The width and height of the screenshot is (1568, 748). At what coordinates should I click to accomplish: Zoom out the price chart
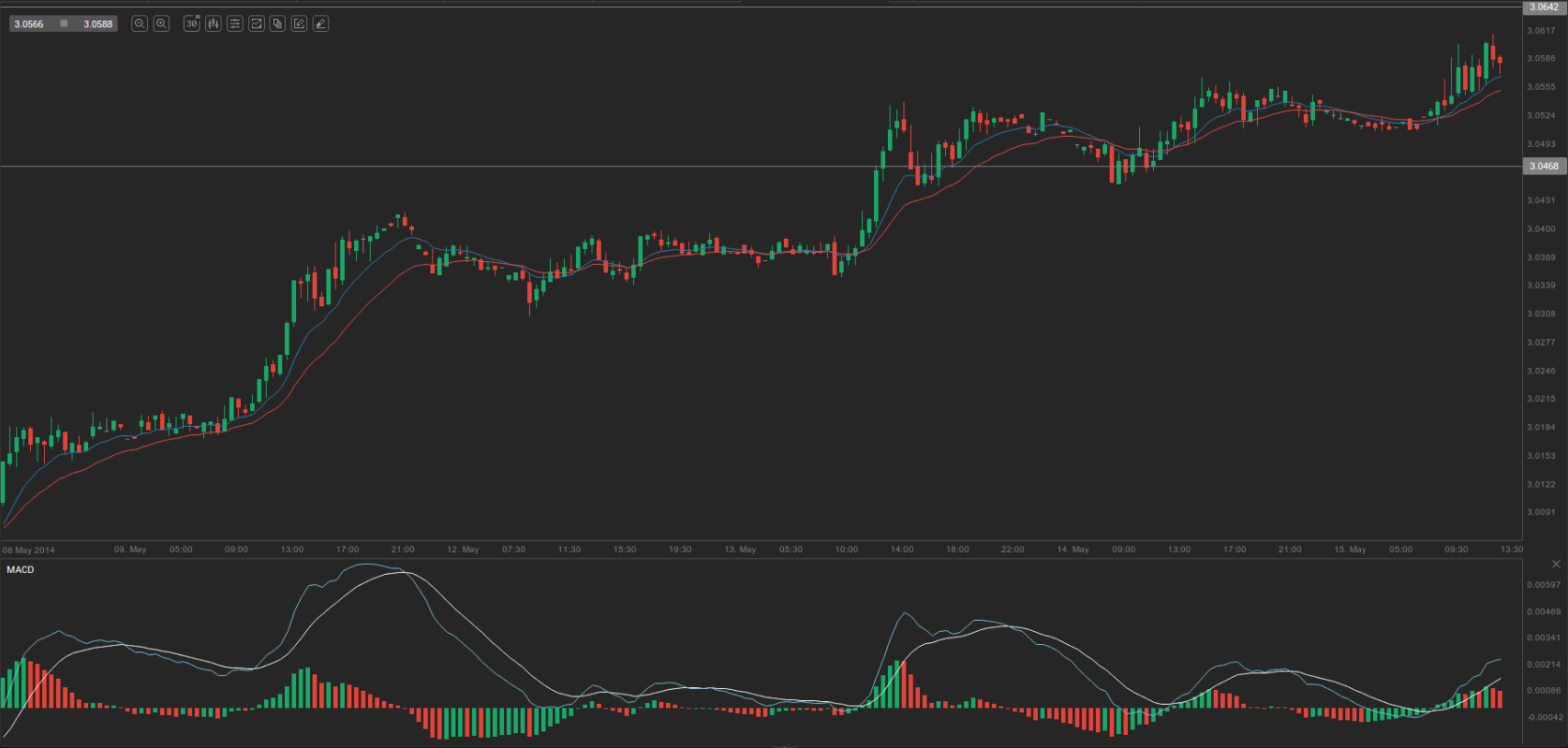[140, 23]
